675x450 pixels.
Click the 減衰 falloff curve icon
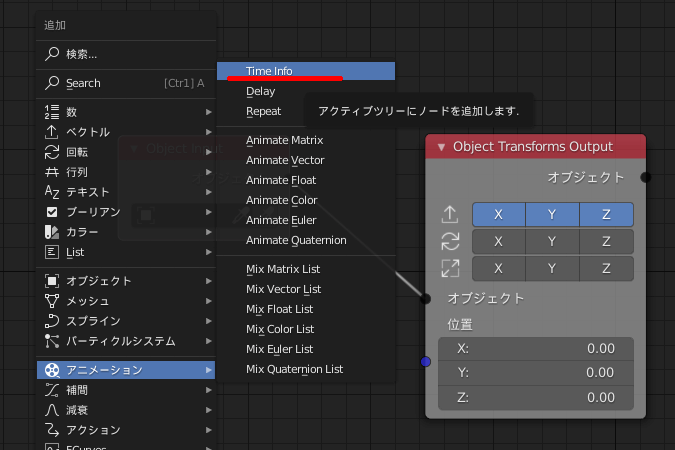[x=52, y=410]
